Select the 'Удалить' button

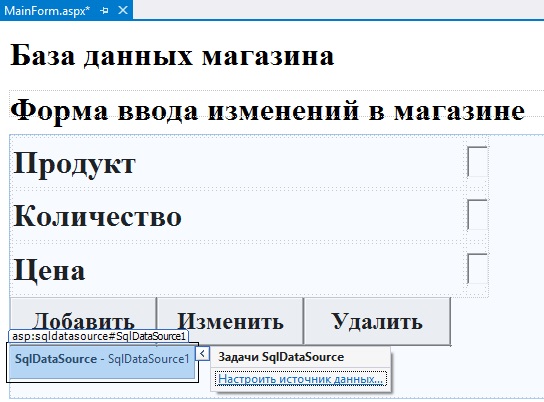377,321
